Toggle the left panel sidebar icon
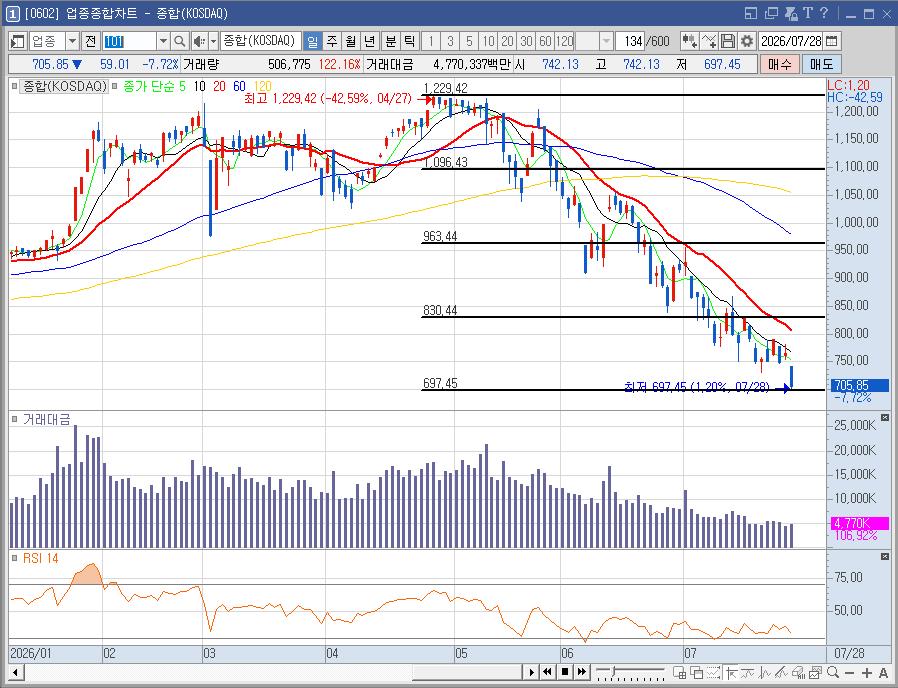Screen dimensions: 898x688 [17, 41]
